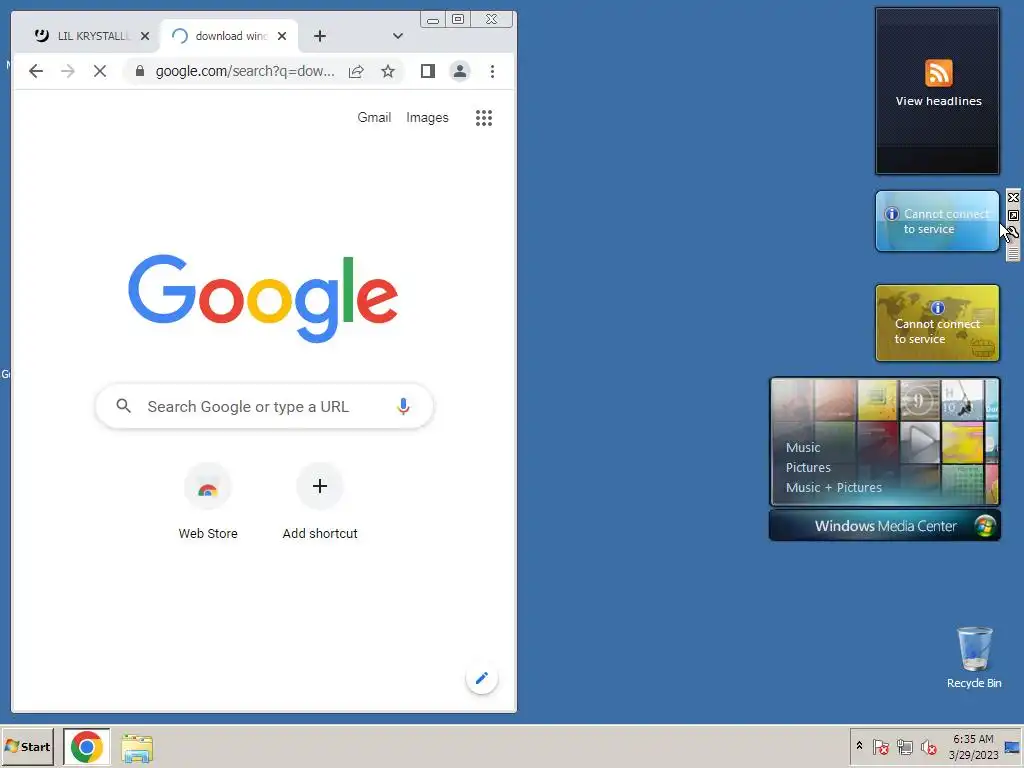This screenshot has width=1024, height=768.
Task: Click the address bar URL
Action: pos(245,71)
